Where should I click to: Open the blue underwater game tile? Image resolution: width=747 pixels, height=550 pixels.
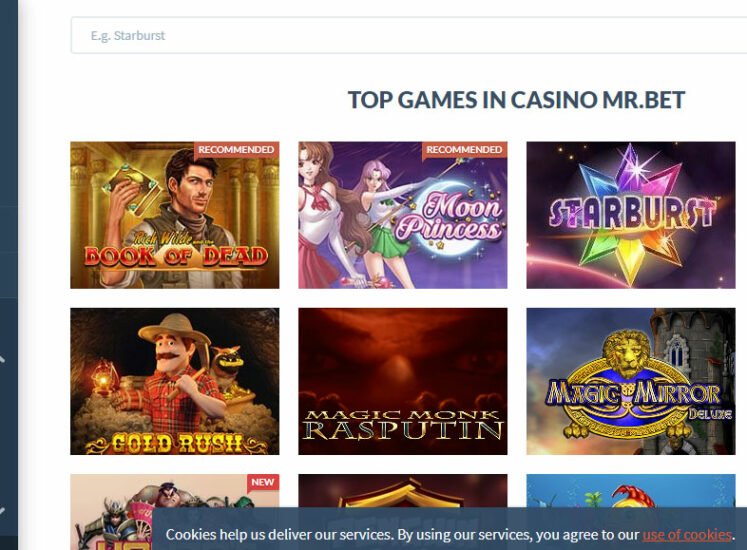tap(631, 491)
